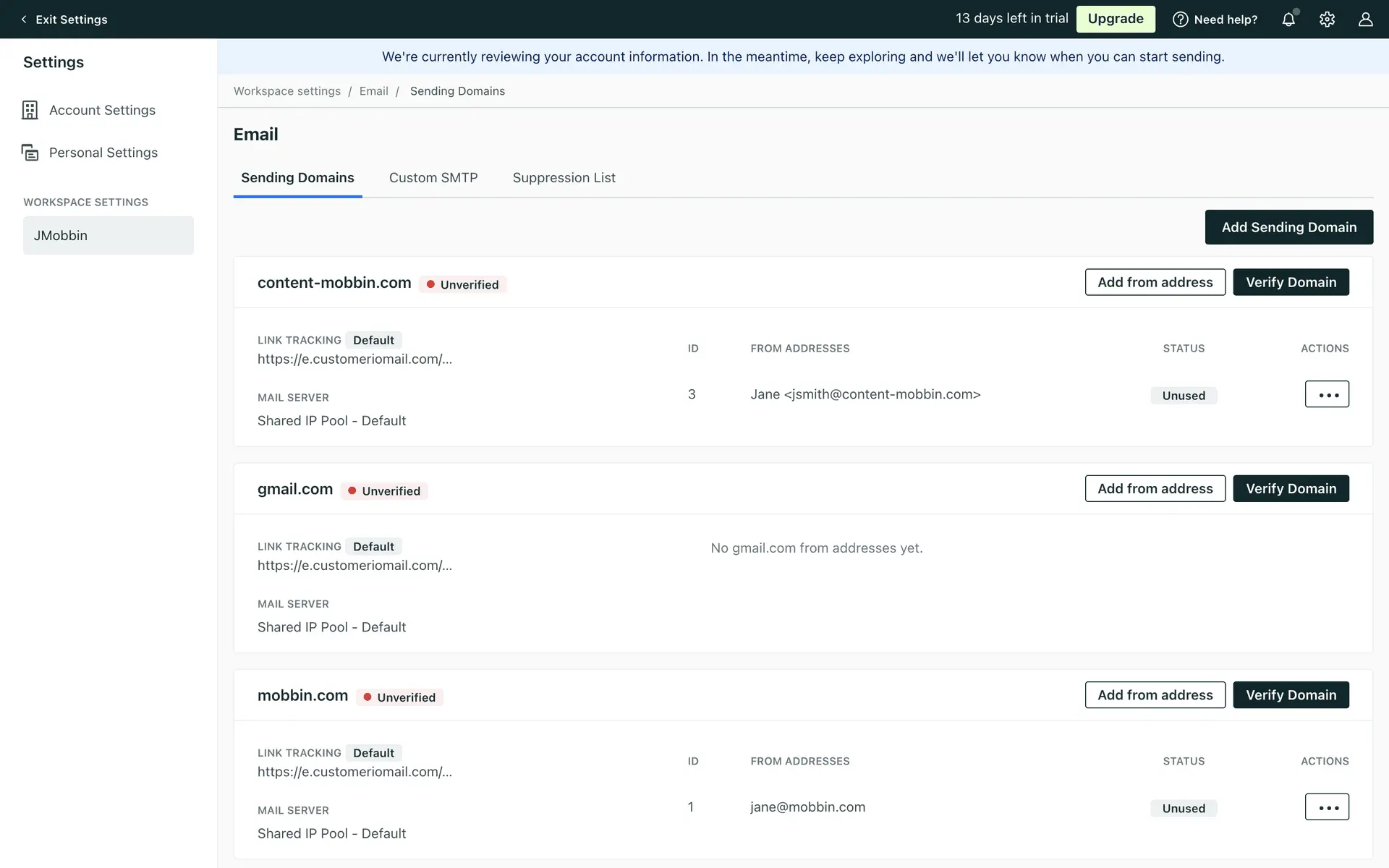Click the Upgrade button
This screenshot has height=868, width=1389.
1115,19
